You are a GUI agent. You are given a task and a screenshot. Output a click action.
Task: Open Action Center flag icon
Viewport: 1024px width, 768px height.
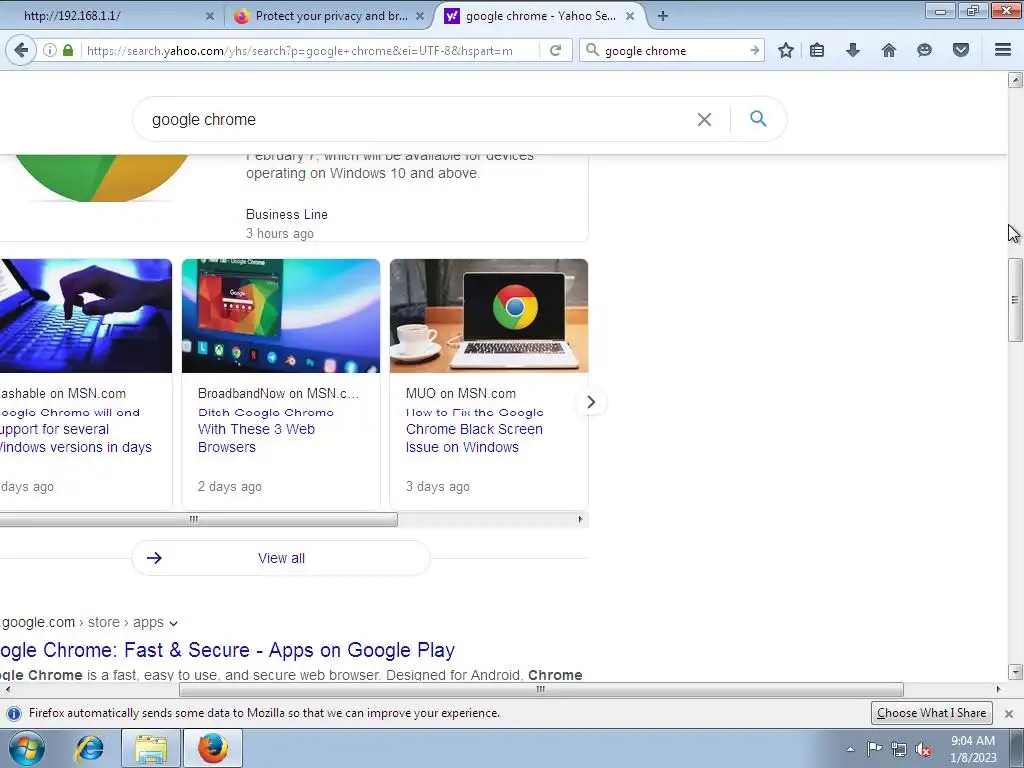(x=874, y=749)
